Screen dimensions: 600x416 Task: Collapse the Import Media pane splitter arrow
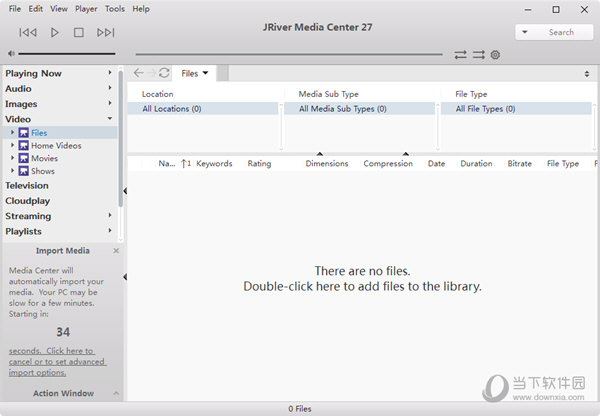pos(125,276)
